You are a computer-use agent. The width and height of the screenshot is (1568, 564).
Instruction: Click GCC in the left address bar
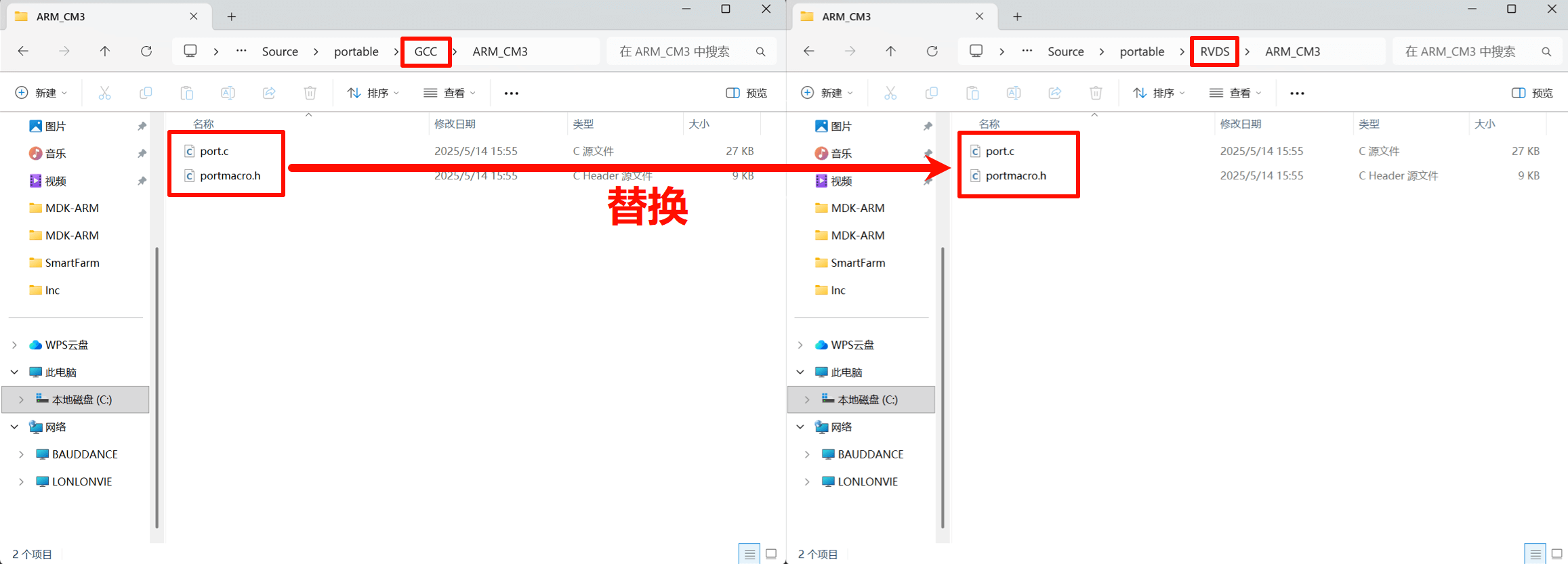coord(426,51)
